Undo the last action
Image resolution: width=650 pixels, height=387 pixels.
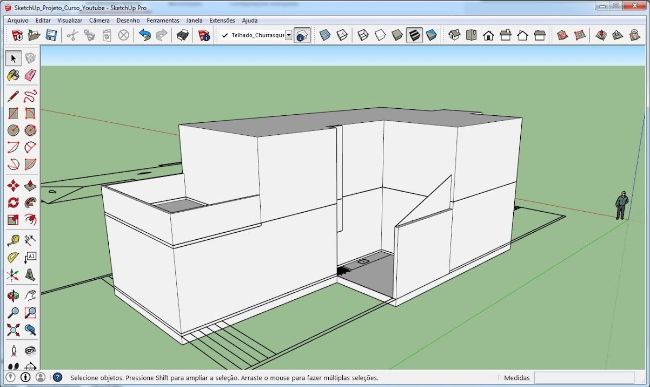pyautogui.click(x=144, y=35)
